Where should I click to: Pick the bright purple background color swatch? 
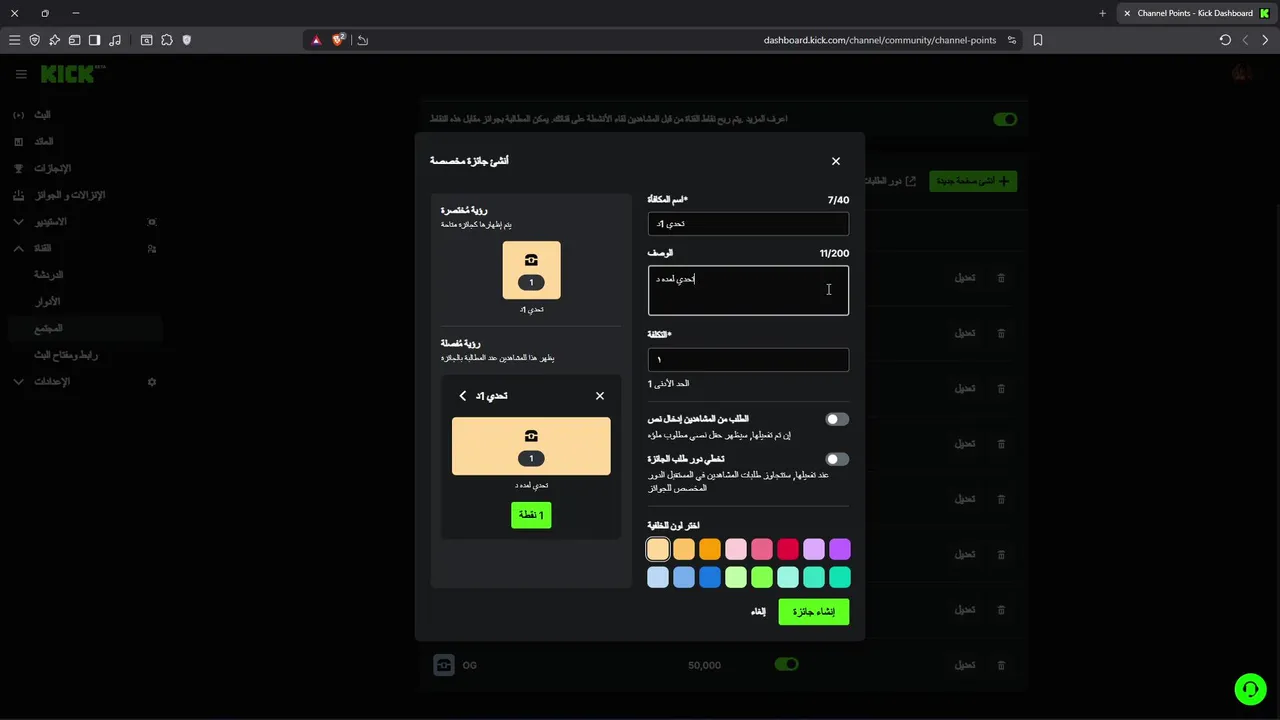(840, 549)
